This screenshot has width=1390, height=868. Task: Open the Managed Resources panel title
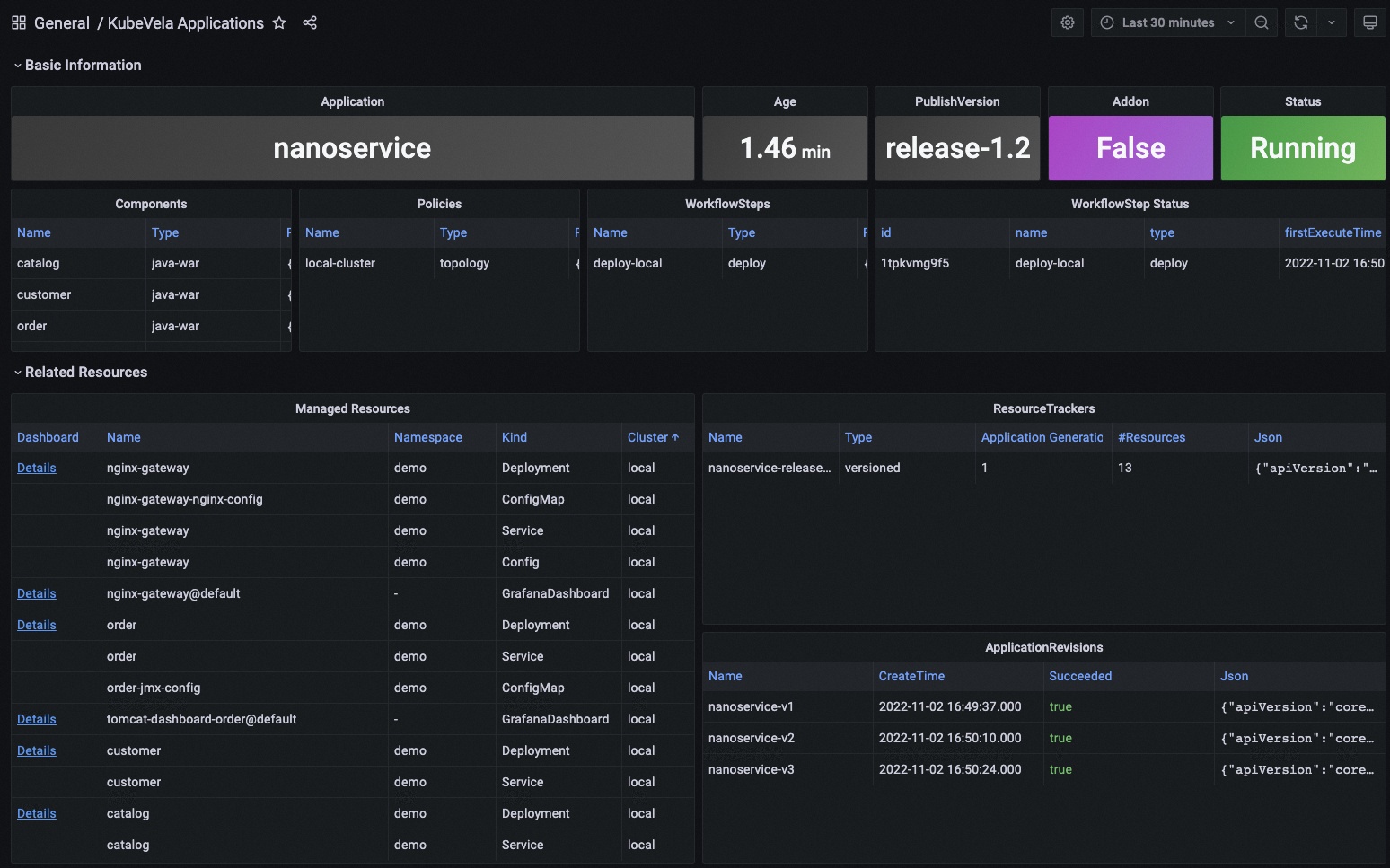point(353,408)
